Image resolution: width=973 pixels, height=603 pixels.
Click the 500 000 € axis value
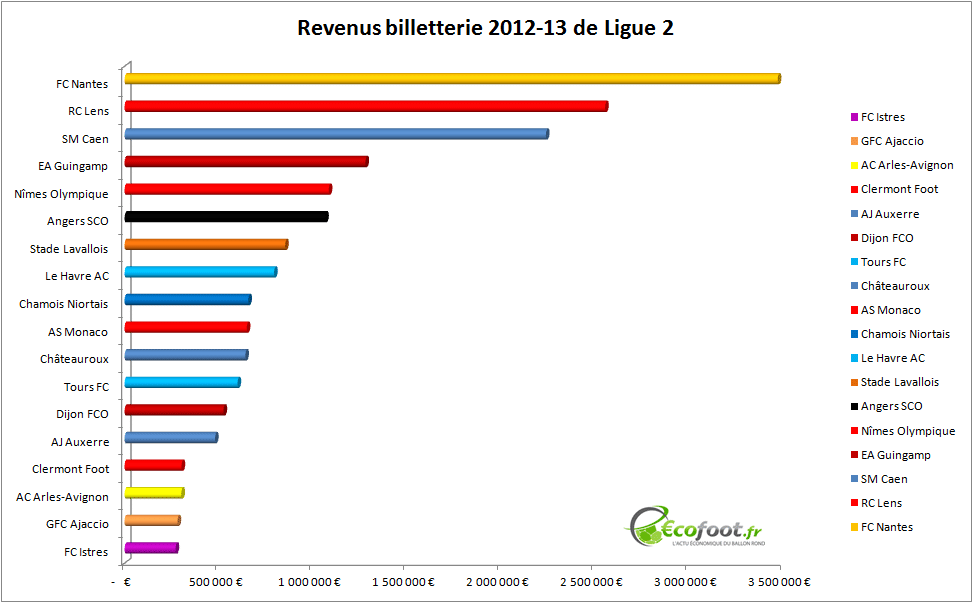click(215, 583)
